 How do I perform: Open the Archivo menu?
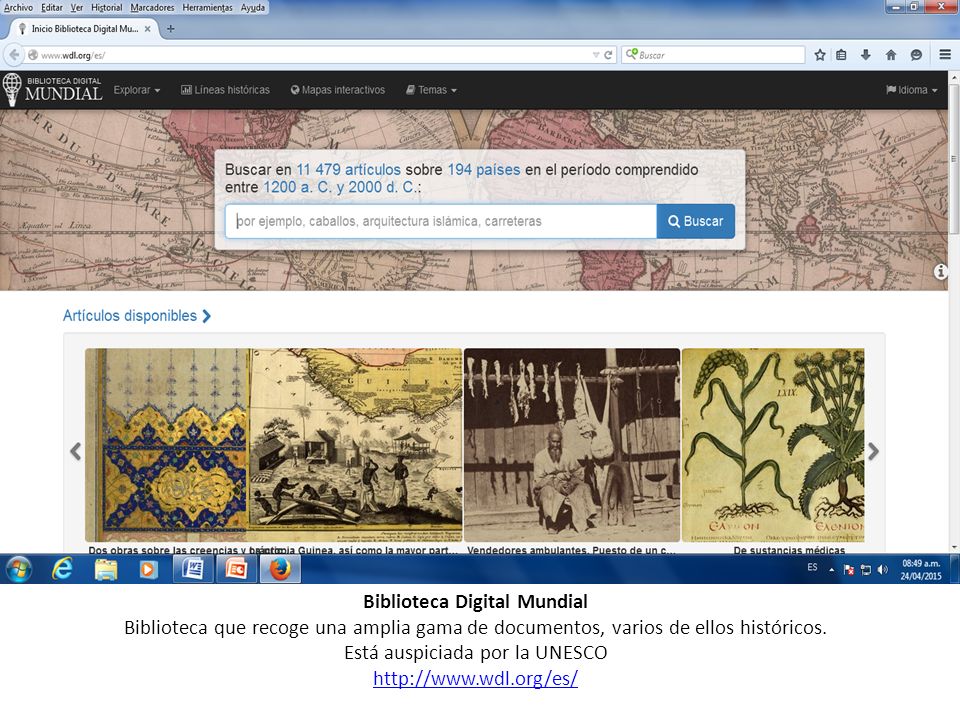pyautogui.click(x=18, y=7)
